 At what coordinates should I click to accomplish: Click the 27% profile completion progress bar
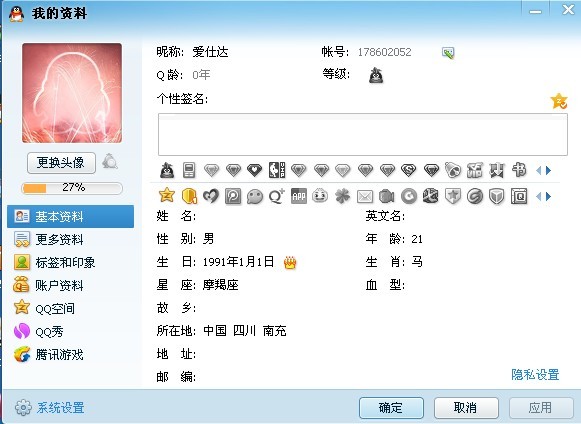(x=72, y=188)
